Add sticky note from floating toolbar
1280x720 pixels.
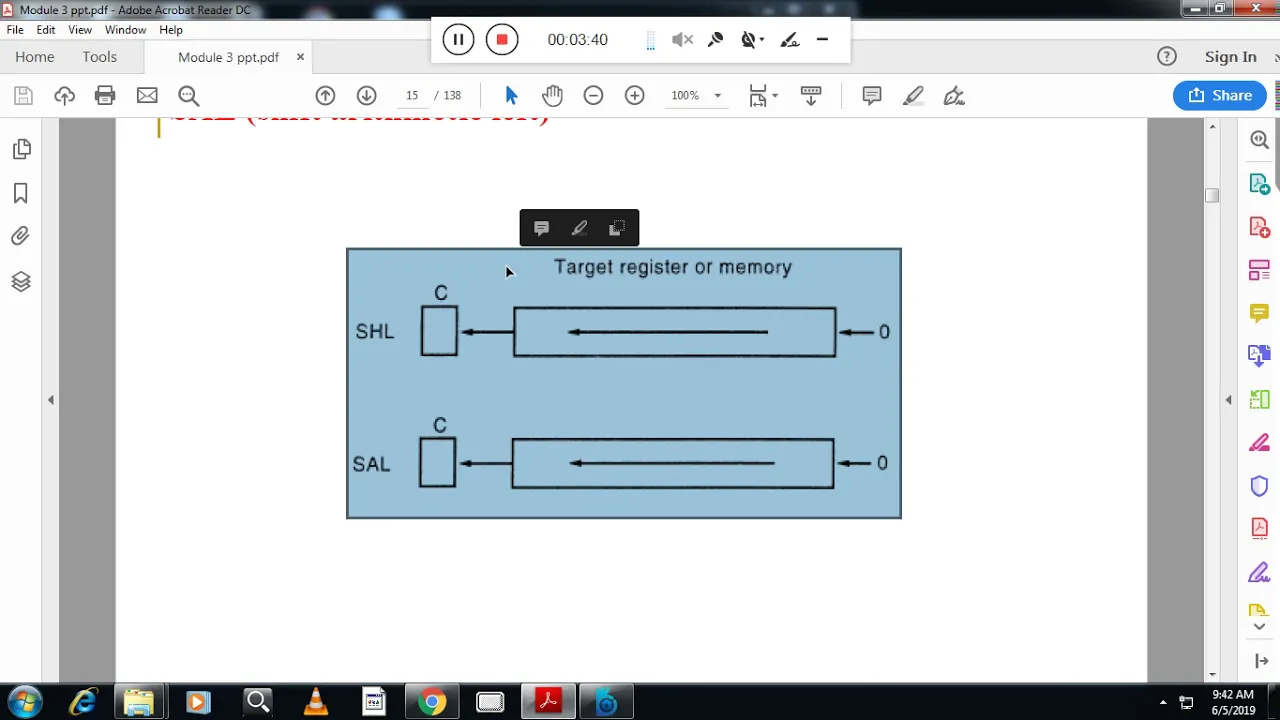541,228
